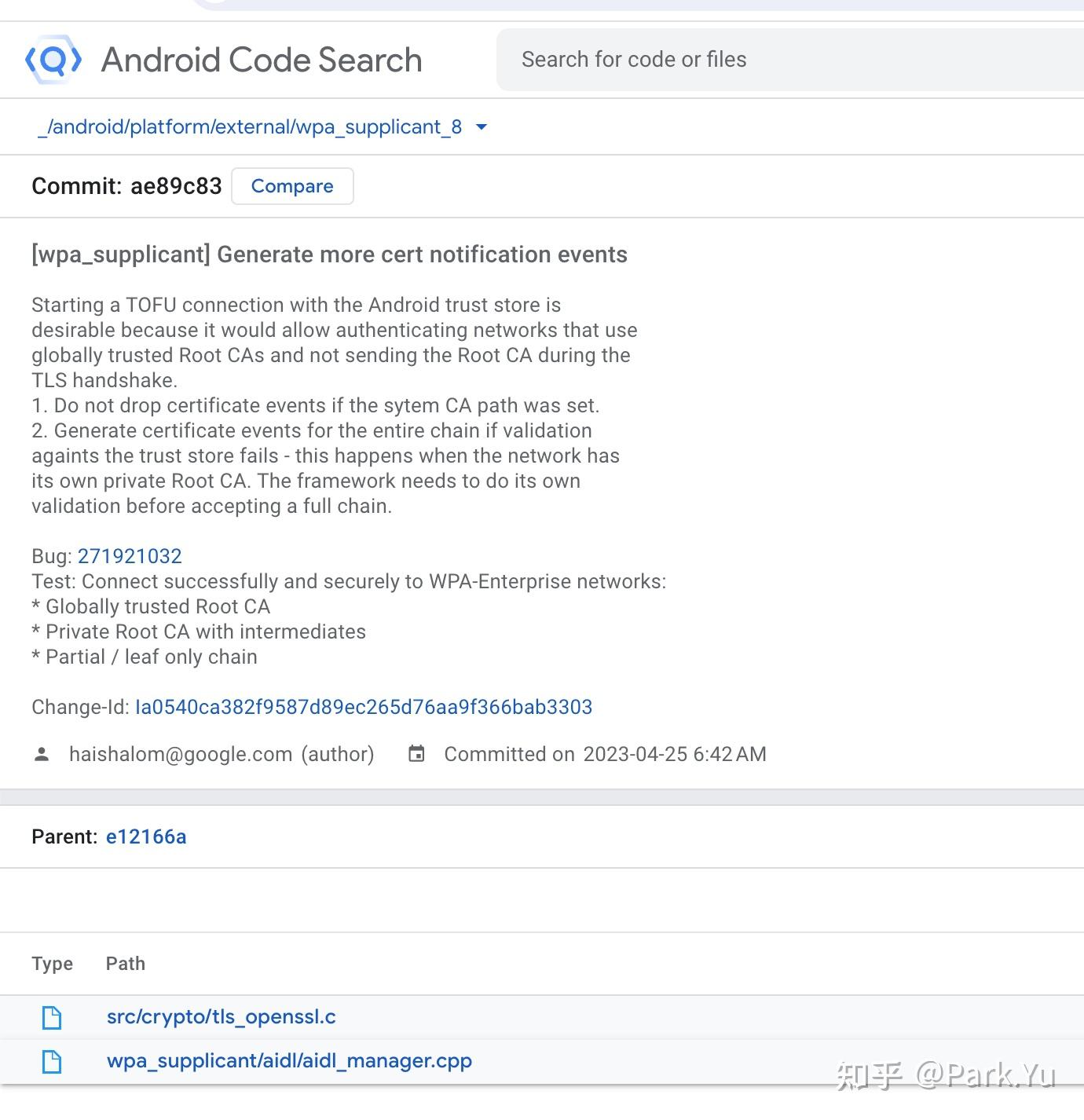Click the calendar icon next to commit date
The image size is (1084, 1120).
[416, 754]
